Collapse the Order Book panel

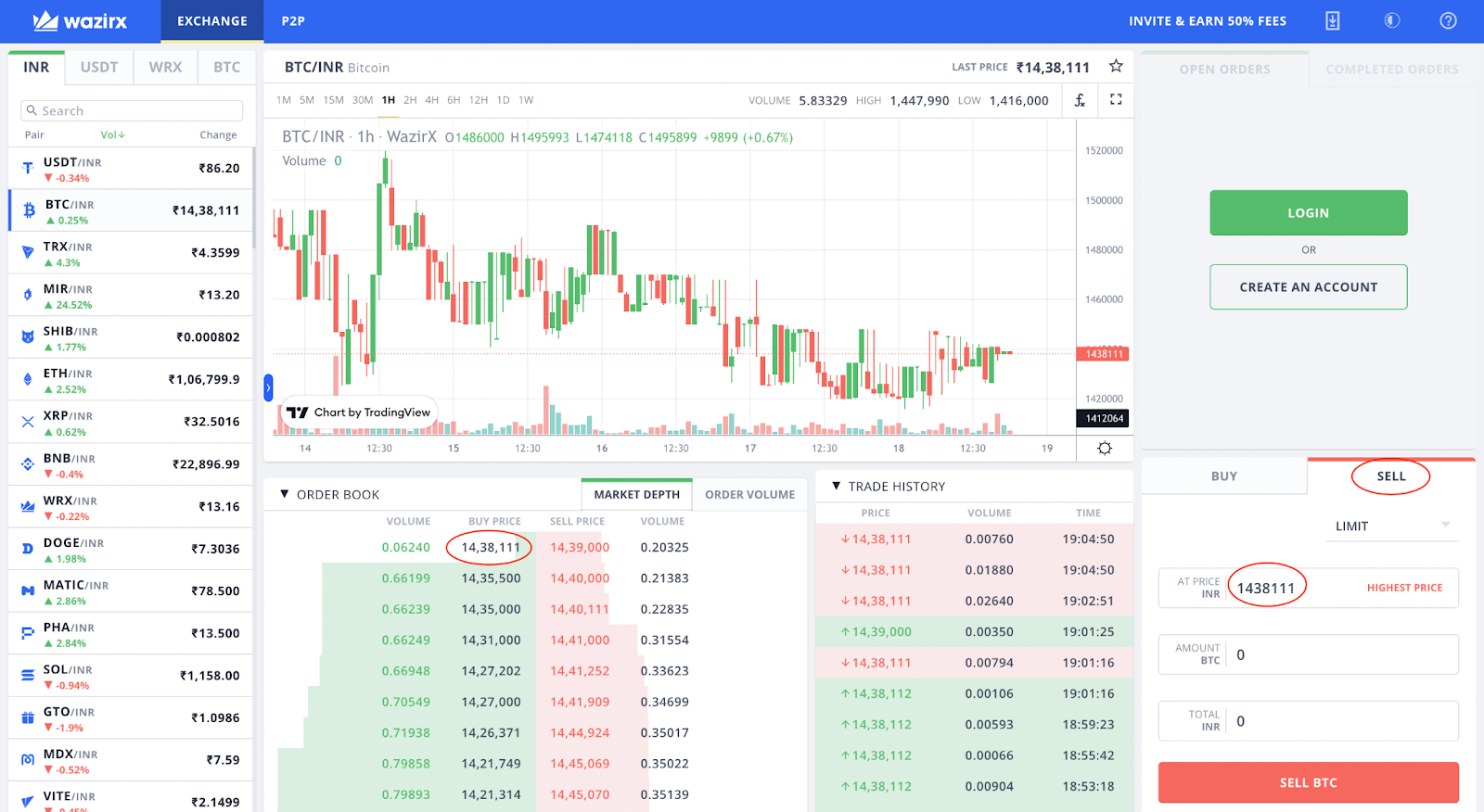tap(285, 494)
